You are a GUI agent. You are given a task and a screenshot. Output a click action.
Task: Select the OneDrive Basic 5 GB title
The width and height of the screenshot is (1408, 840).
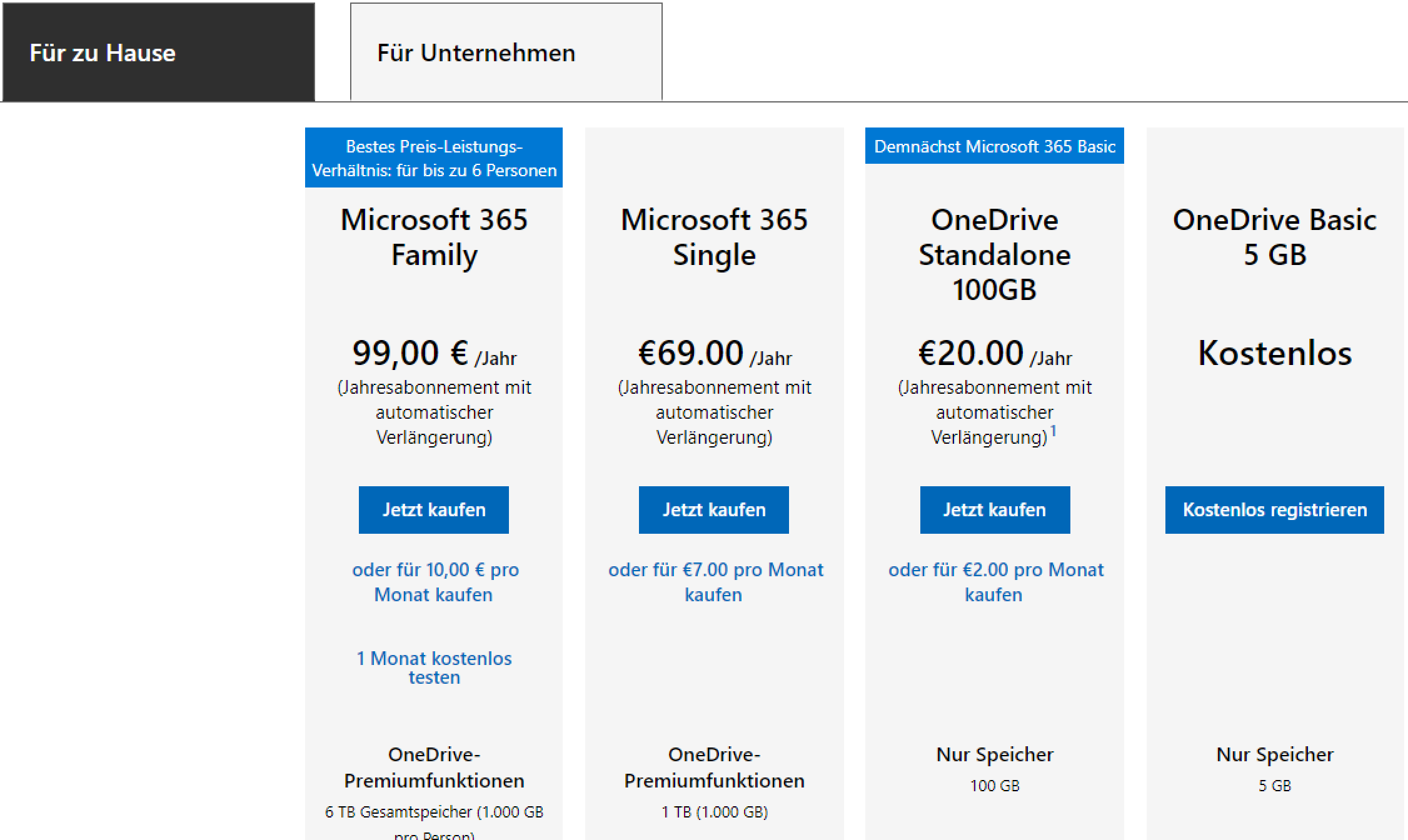(x=1274, y=237)
